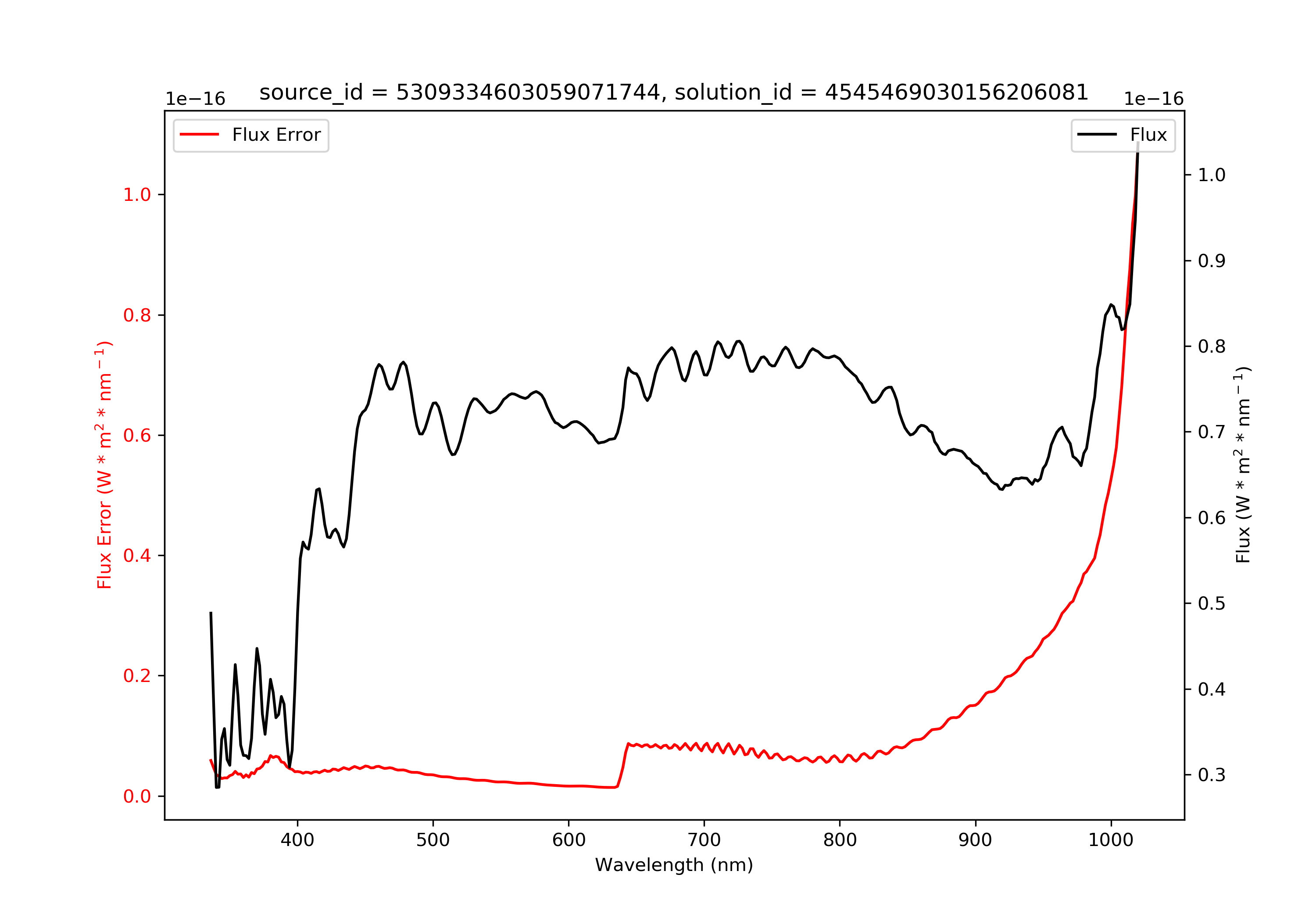Click the 0.3 tick on right axis
Viewport: 1316px width, 921px height.
pyautogui.click(x=1212, y=775)
